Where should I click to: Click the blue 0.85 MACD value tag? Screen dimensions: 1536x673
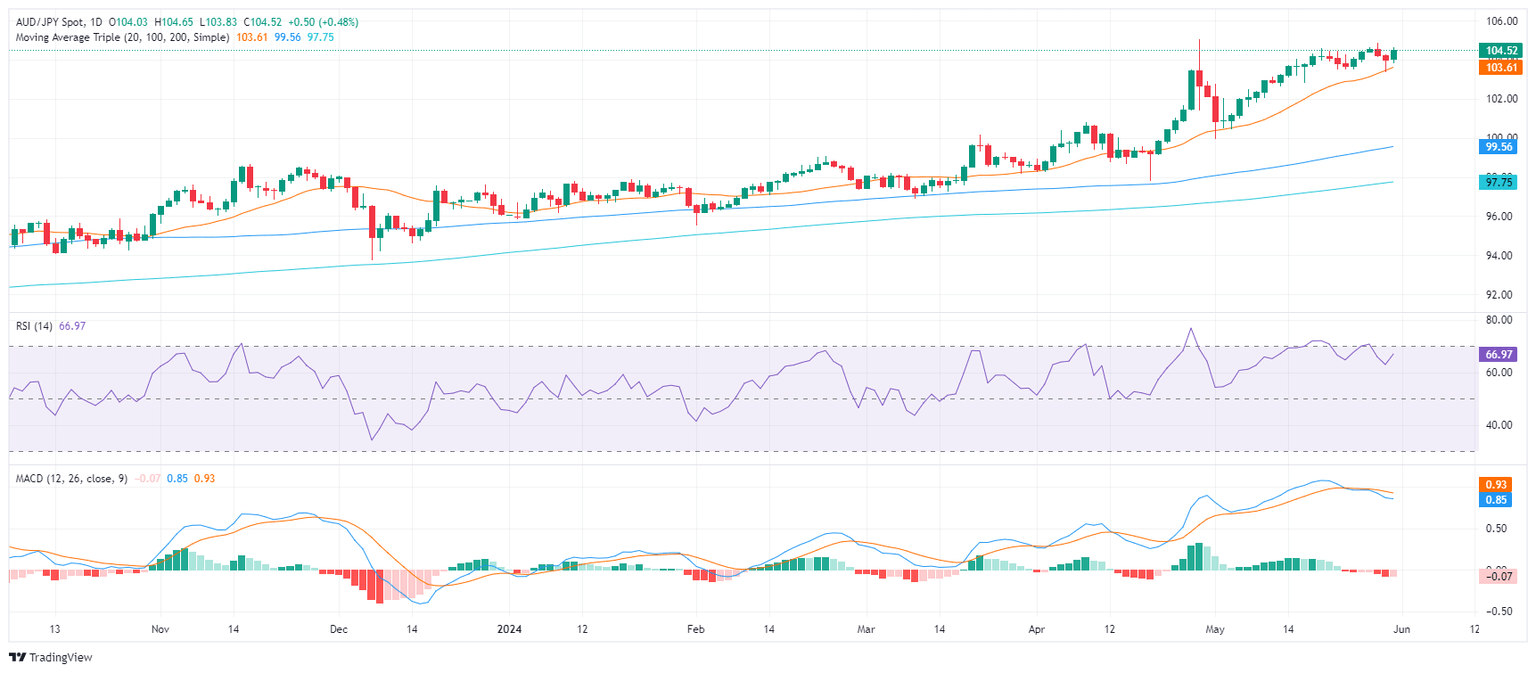(x=1502, y=498)
